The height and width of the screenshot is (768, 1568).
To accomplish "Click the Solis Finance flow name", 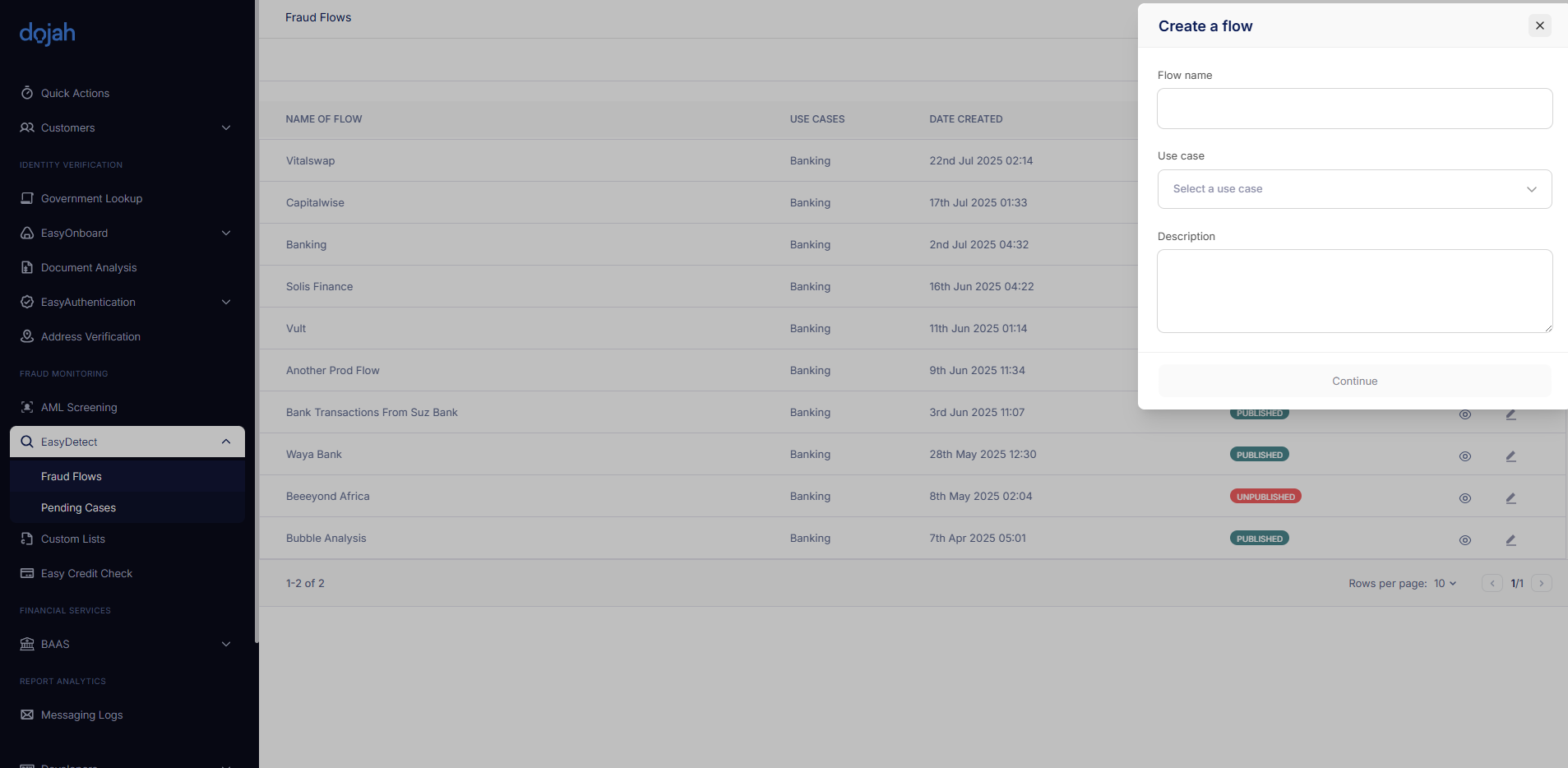I will point(319,286).
